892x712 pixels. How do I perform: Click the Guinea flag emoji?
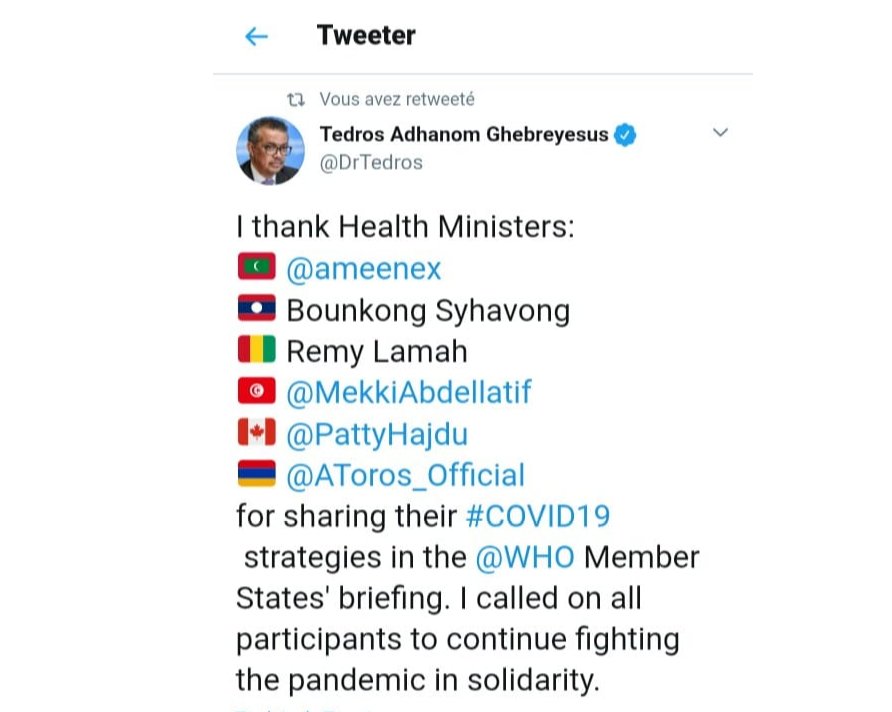click(x=256, y=350)
